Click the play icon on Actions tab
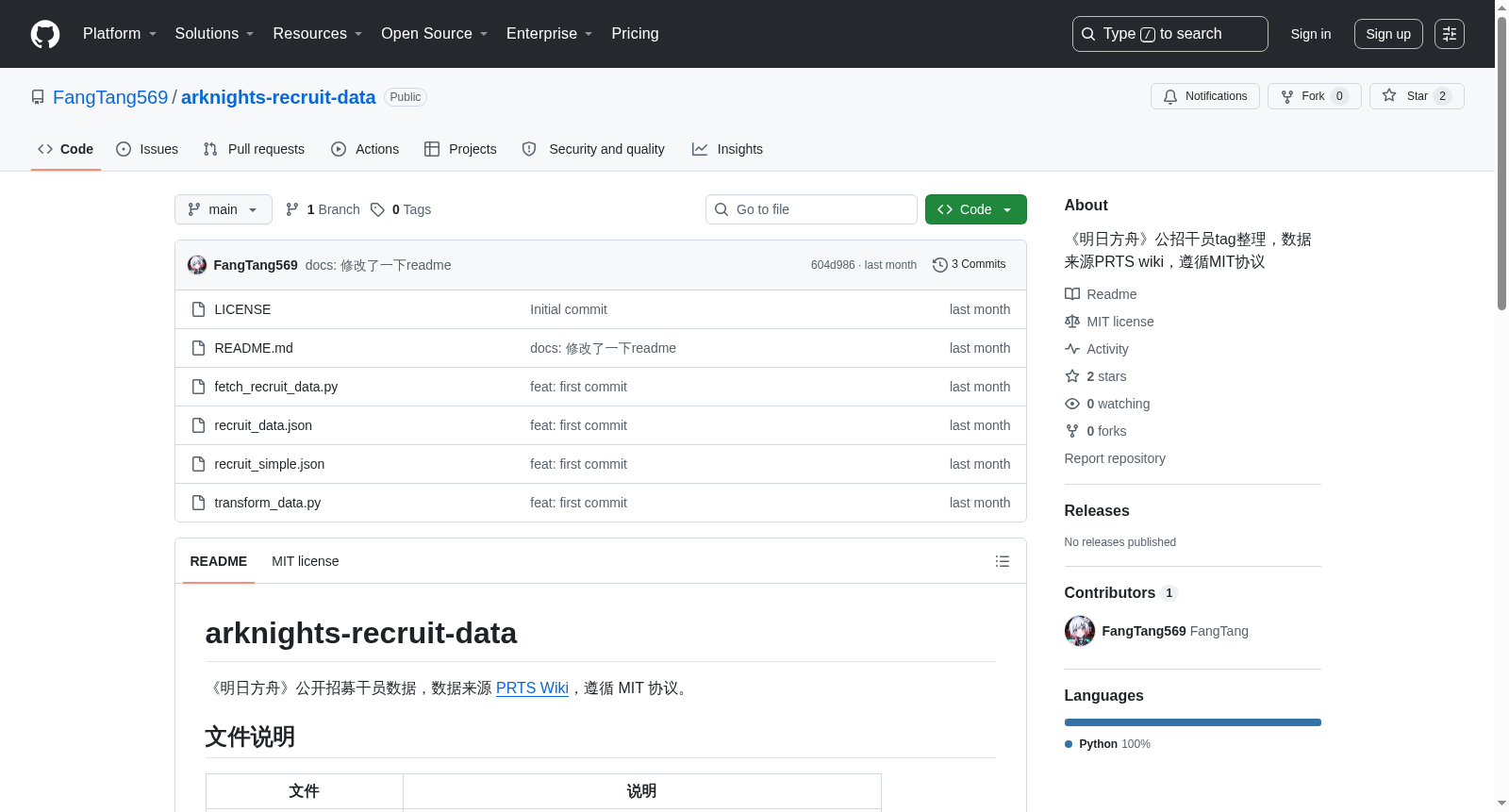Screen dimensions: 1509x812 coord(339,149)
